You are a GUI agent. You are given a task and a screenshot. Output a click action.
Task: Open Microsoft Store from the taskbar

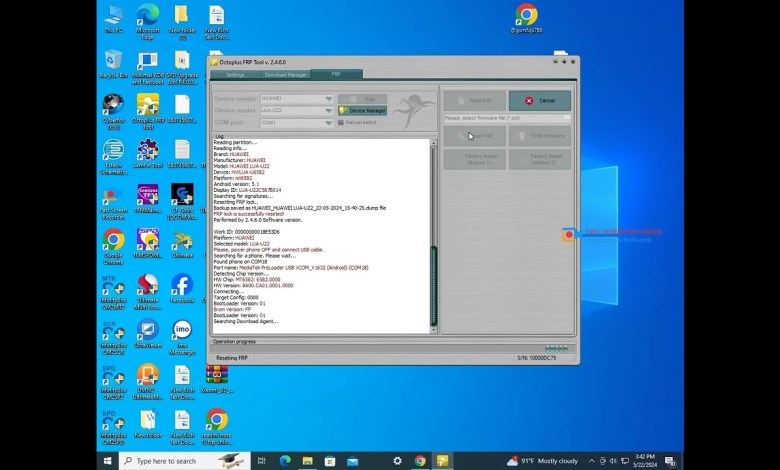coord(330,461)
